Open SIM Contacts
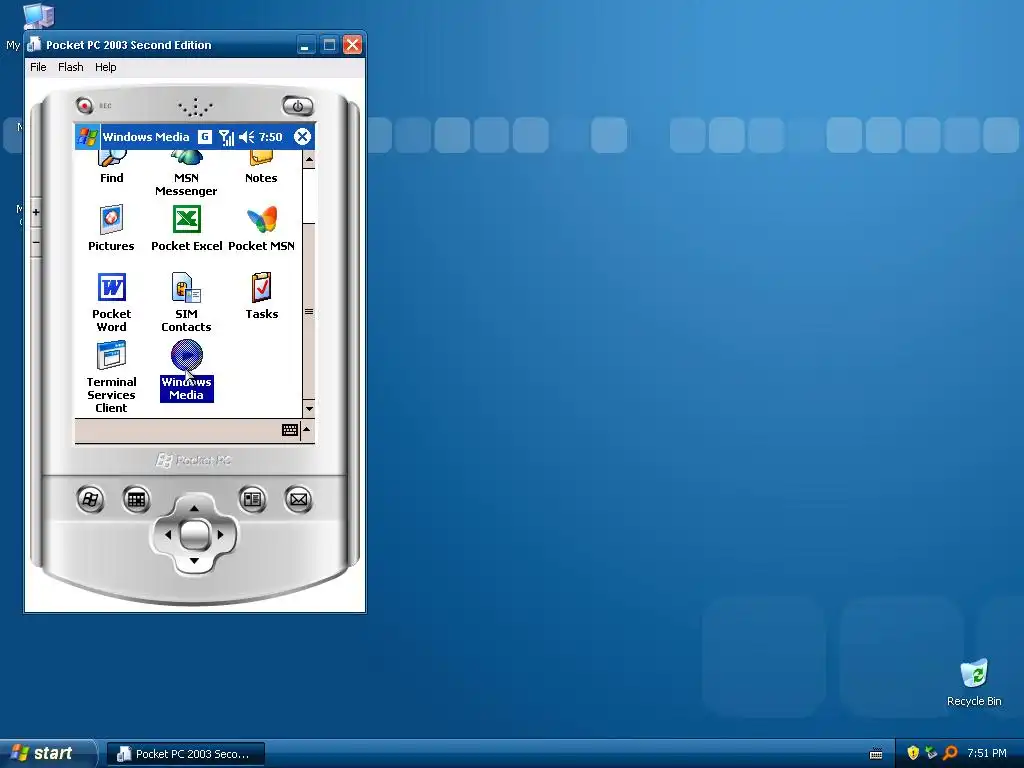Image resolution: width=1024 pixels, height=768 pixels. 186,302
